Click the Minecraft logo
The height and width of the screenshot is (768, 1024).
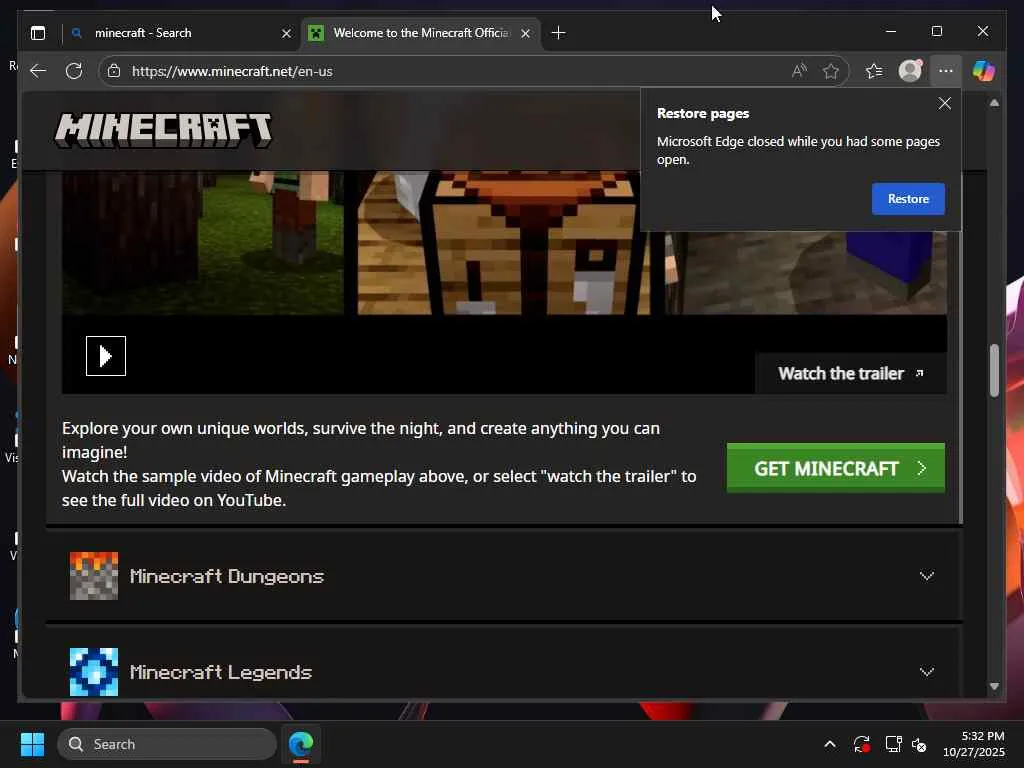(x=163, y=130)
